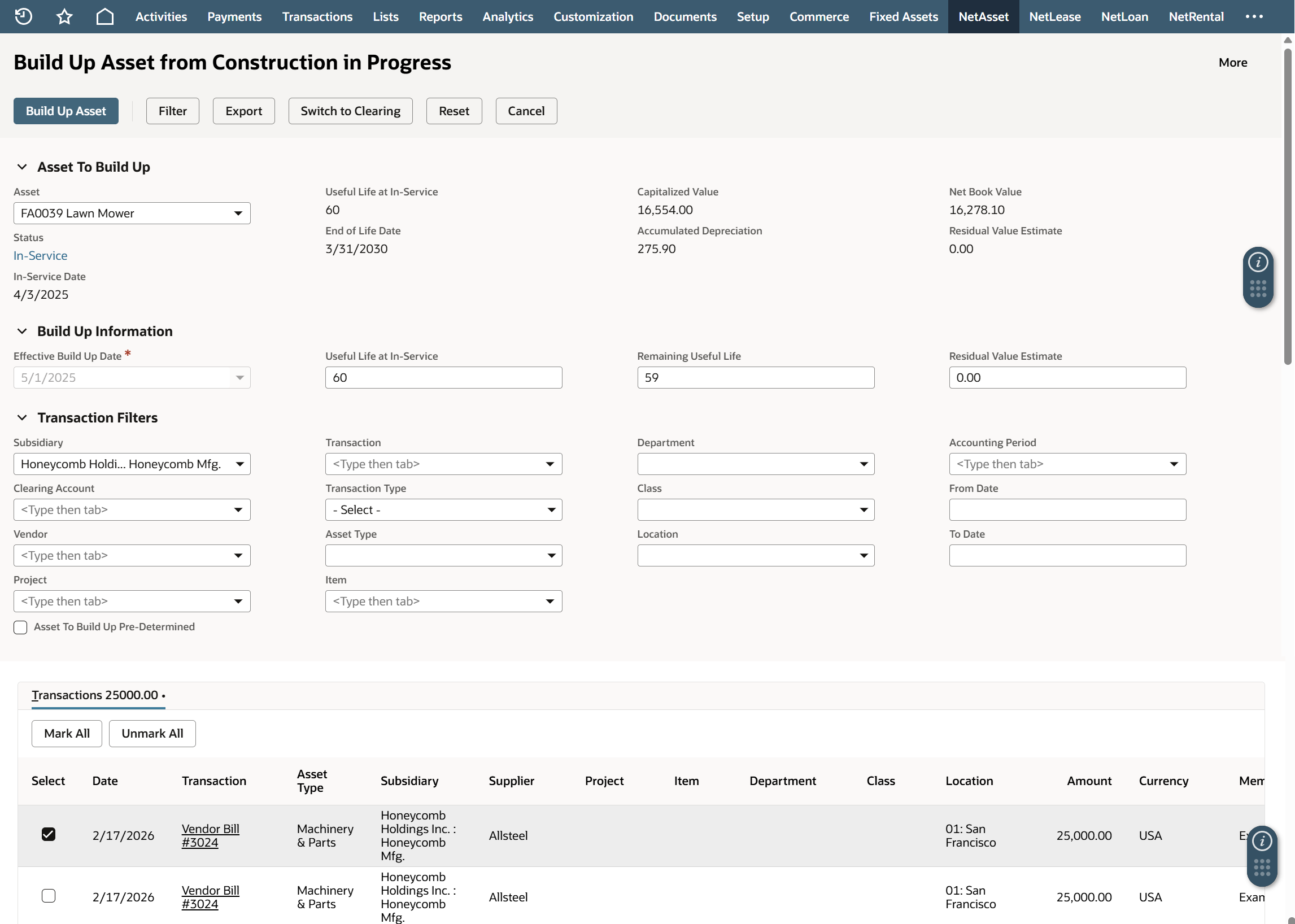1295x924 pixels.
Task: Expand the Transaction Type Select dropdown
Action: pyautogui.click(x=443, y=510)
